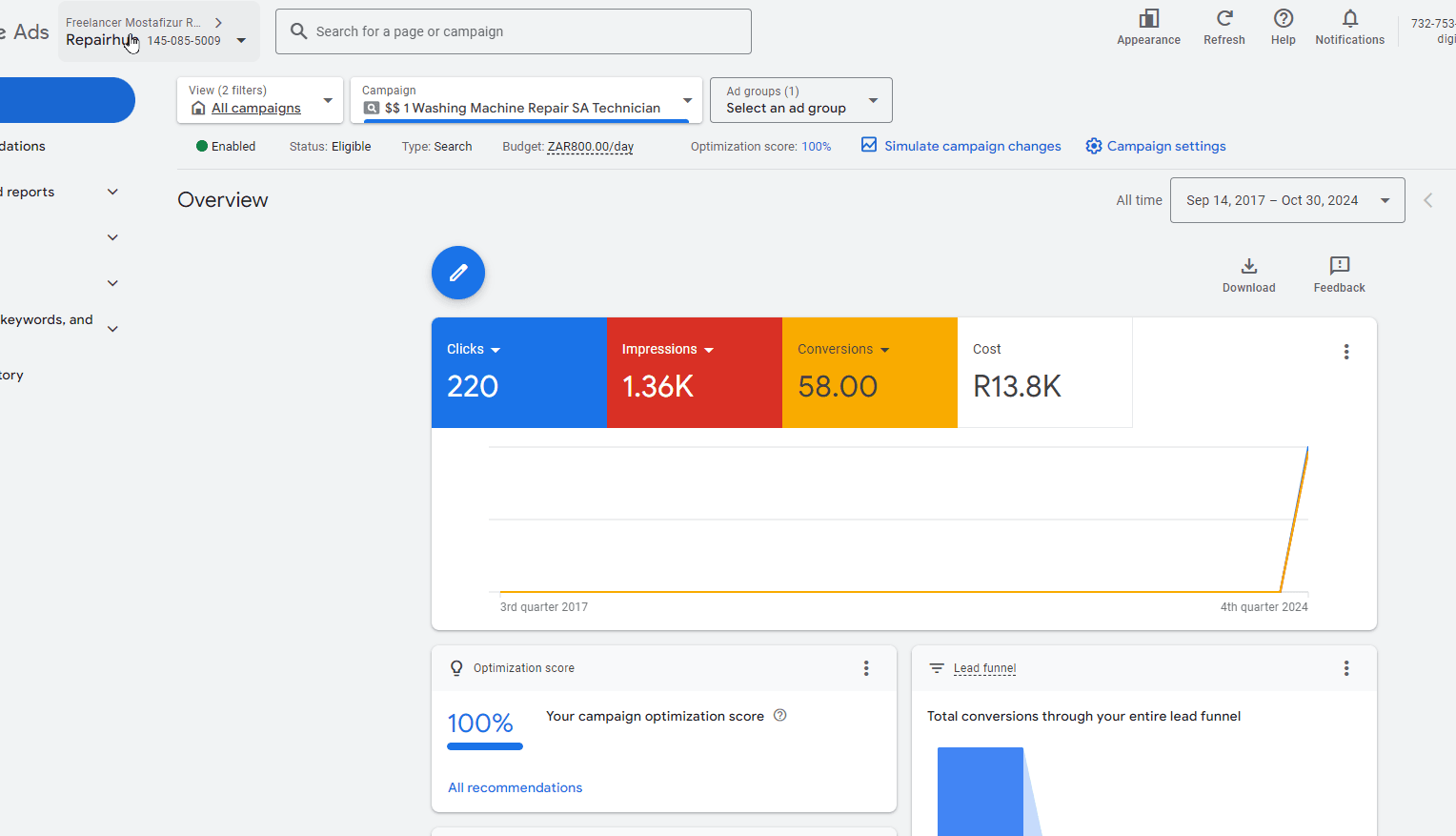Click the Refresh icon
Screen dimensions: 1456x836
[1223, 19]
